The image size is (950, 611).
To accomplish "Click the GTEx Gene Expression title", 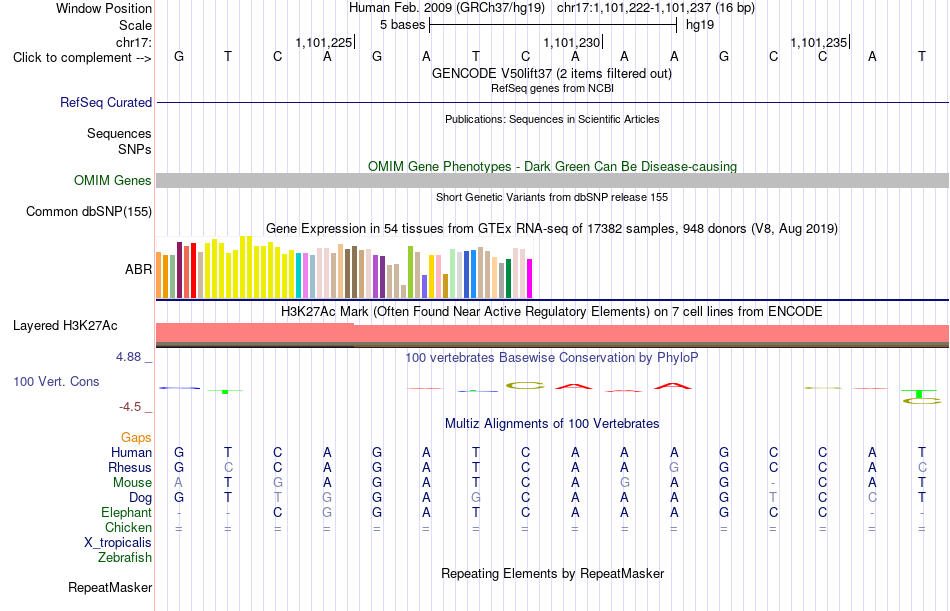I will point(552,229).
